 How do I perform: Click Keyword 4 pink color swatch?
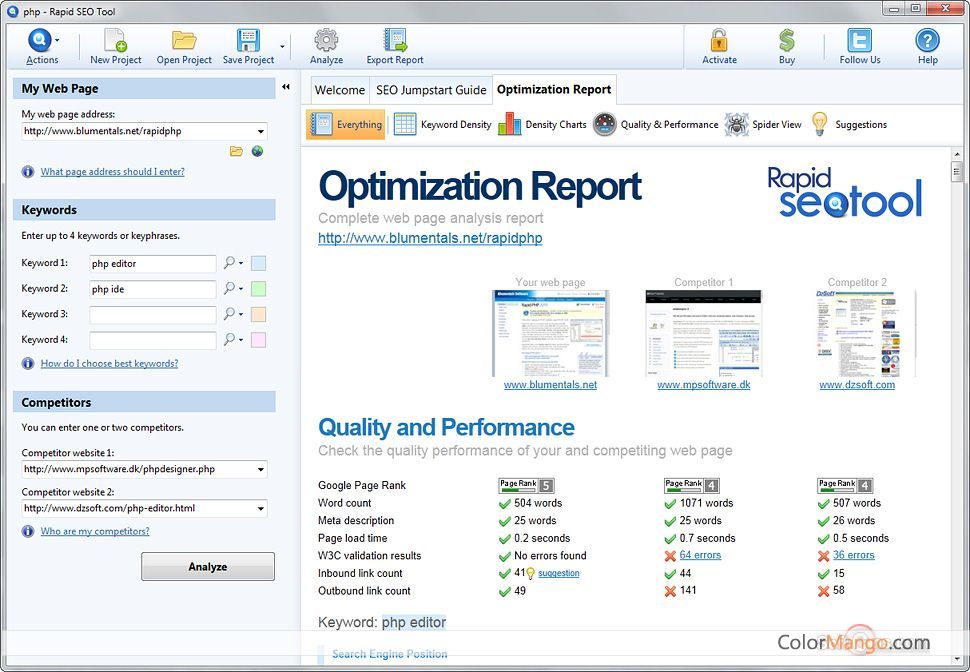coord(259,339)
